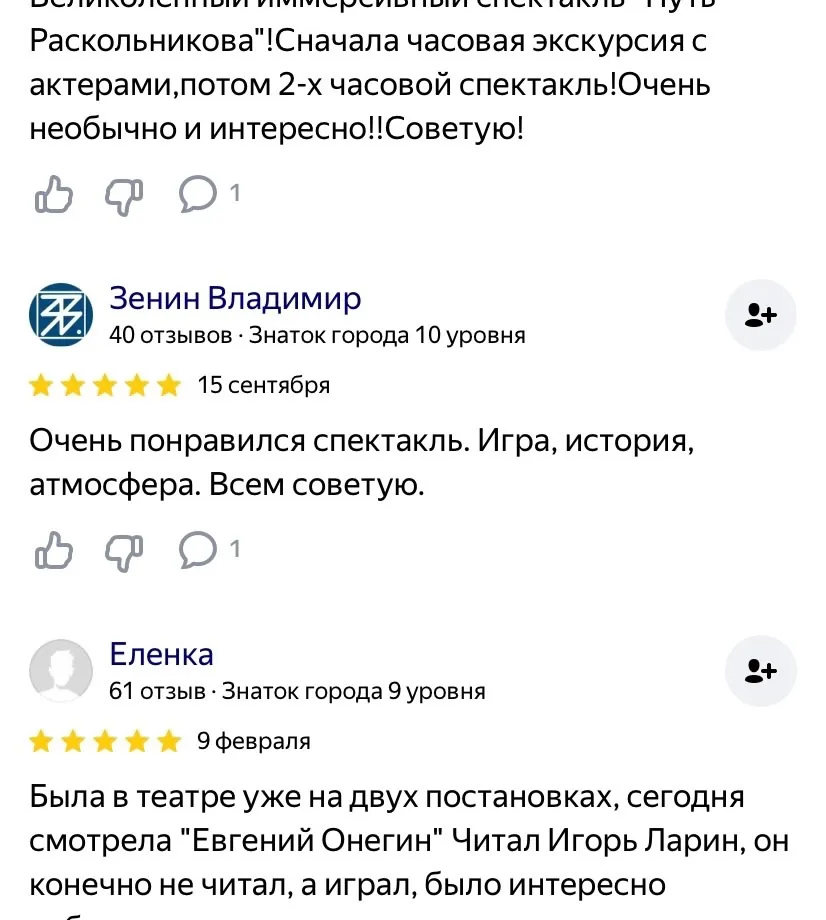Click the '40 отзывов' reviewer stats
This screenshot has height=920, width=826.
pyautogui.click(x=171, y=336)
